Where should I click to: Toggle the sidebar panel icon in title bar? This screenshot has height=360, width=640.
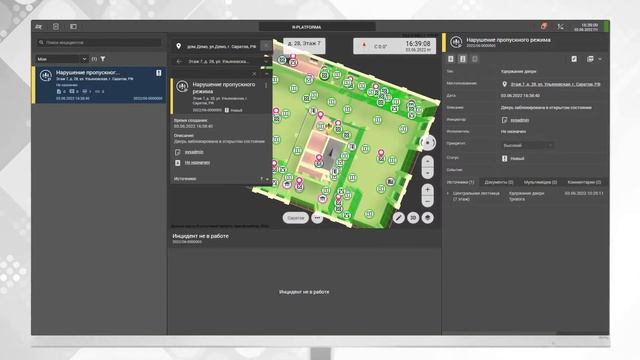[x=73, y=27]
